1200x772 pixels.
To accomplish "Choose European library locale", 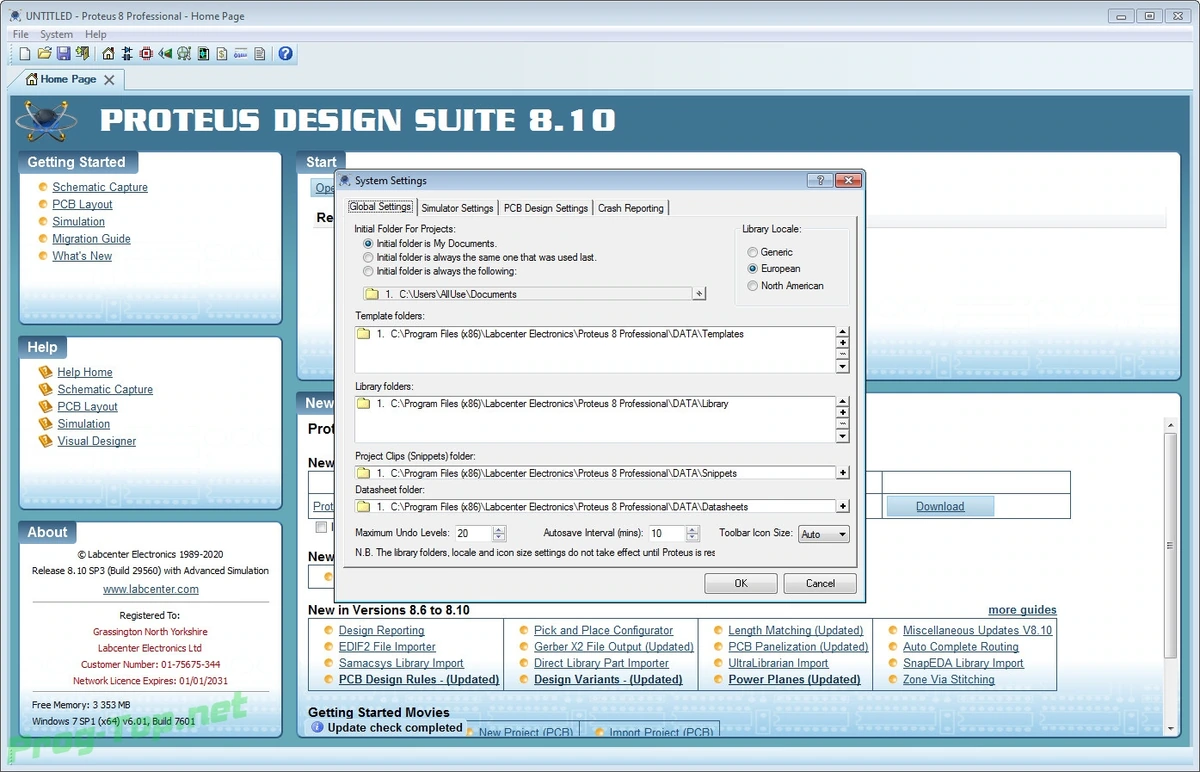I will pos(774,269).
